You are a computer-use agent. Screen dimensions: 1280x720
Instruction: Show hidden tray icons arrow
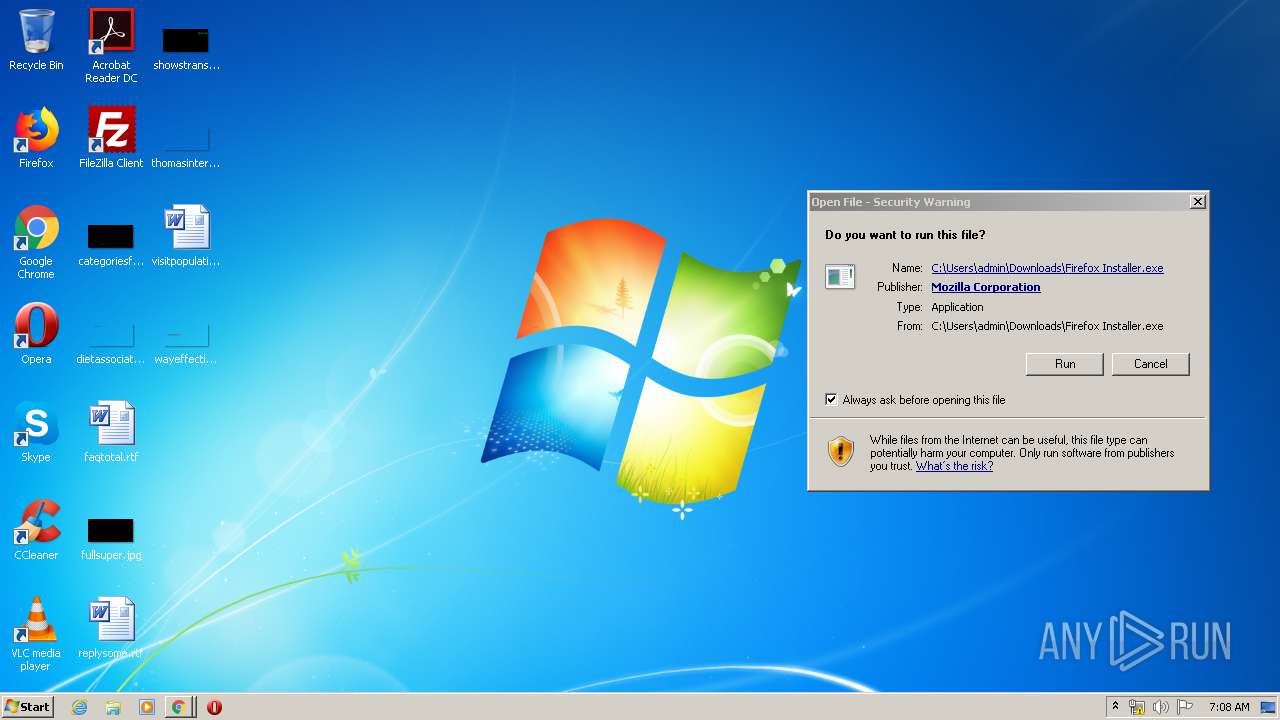[1115, 707]
